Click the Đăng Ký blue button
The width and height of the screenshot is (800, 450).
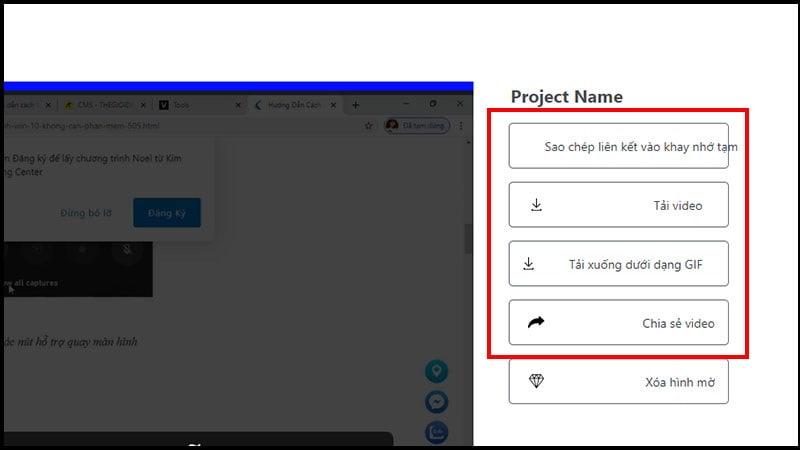click(167, 213)
